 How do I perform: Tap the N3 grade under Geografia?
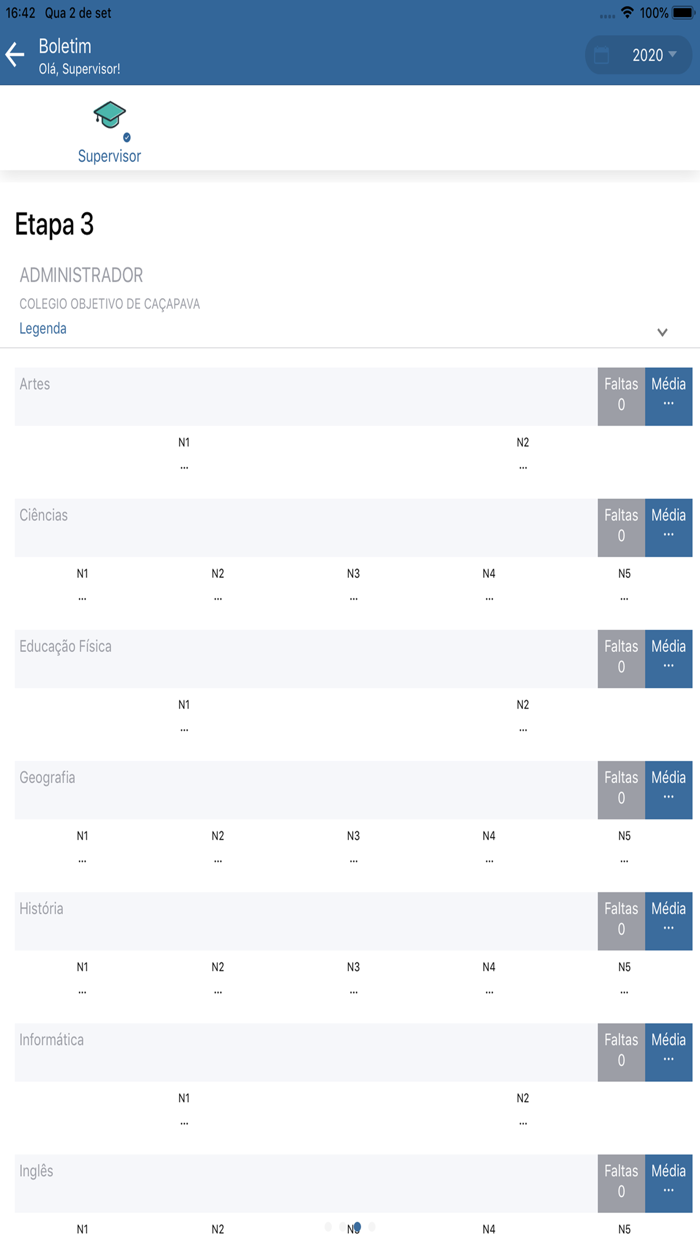click(x=353, y=847)
